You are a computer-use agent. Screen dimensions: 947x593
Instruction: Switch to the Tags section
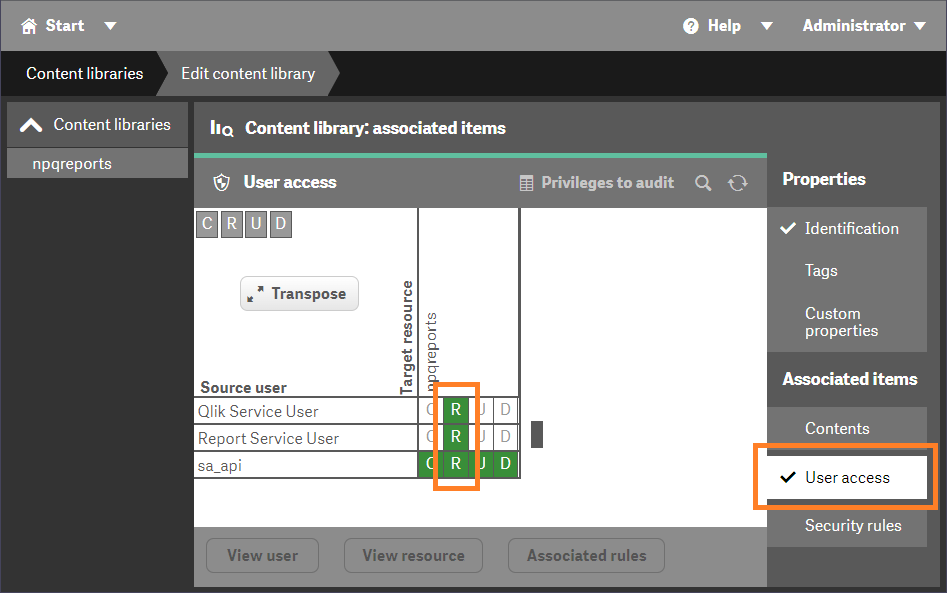click(x=847, y=271)
